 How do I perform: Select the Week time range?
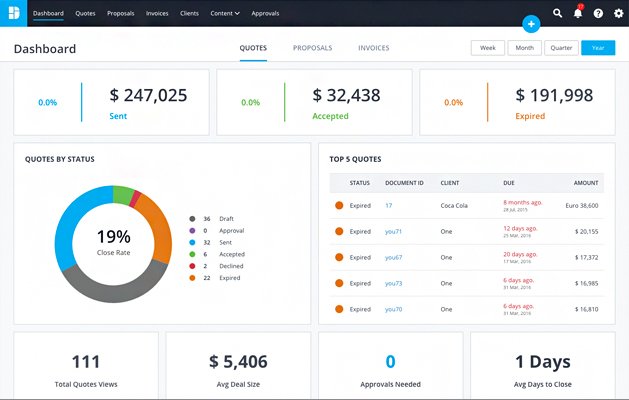point(487,48)
